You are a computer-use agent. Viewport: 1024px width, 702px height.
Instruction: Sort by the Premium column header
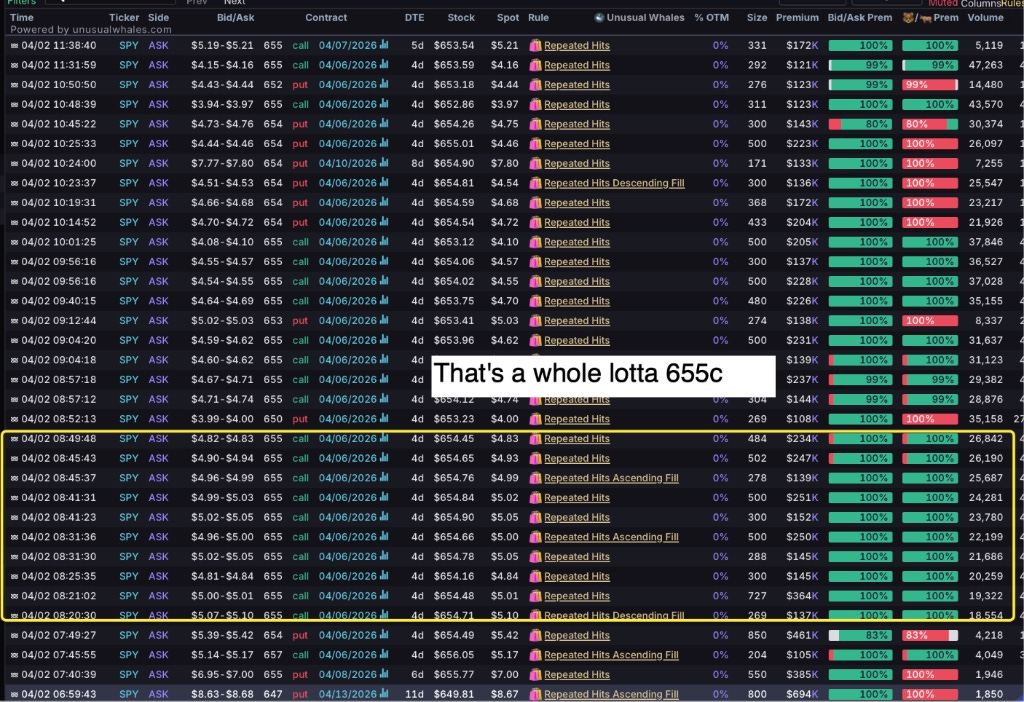point(797,18)
